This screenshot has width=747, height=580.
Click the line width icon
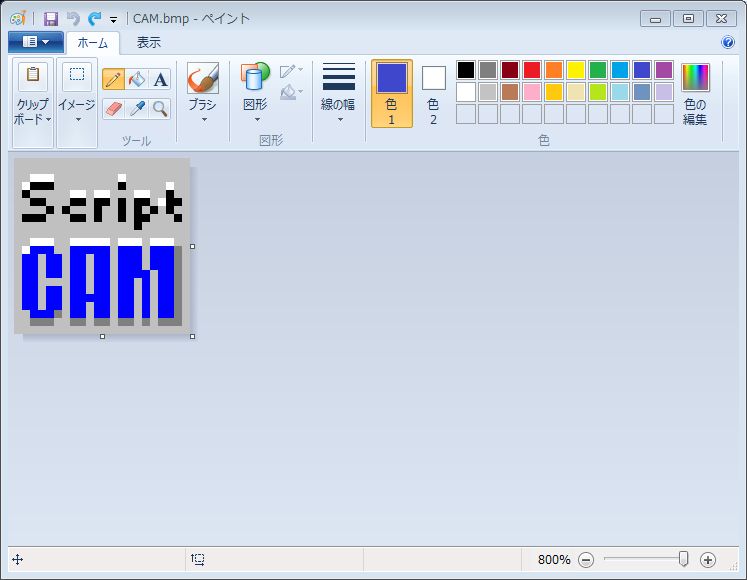[x=339, y=77]
